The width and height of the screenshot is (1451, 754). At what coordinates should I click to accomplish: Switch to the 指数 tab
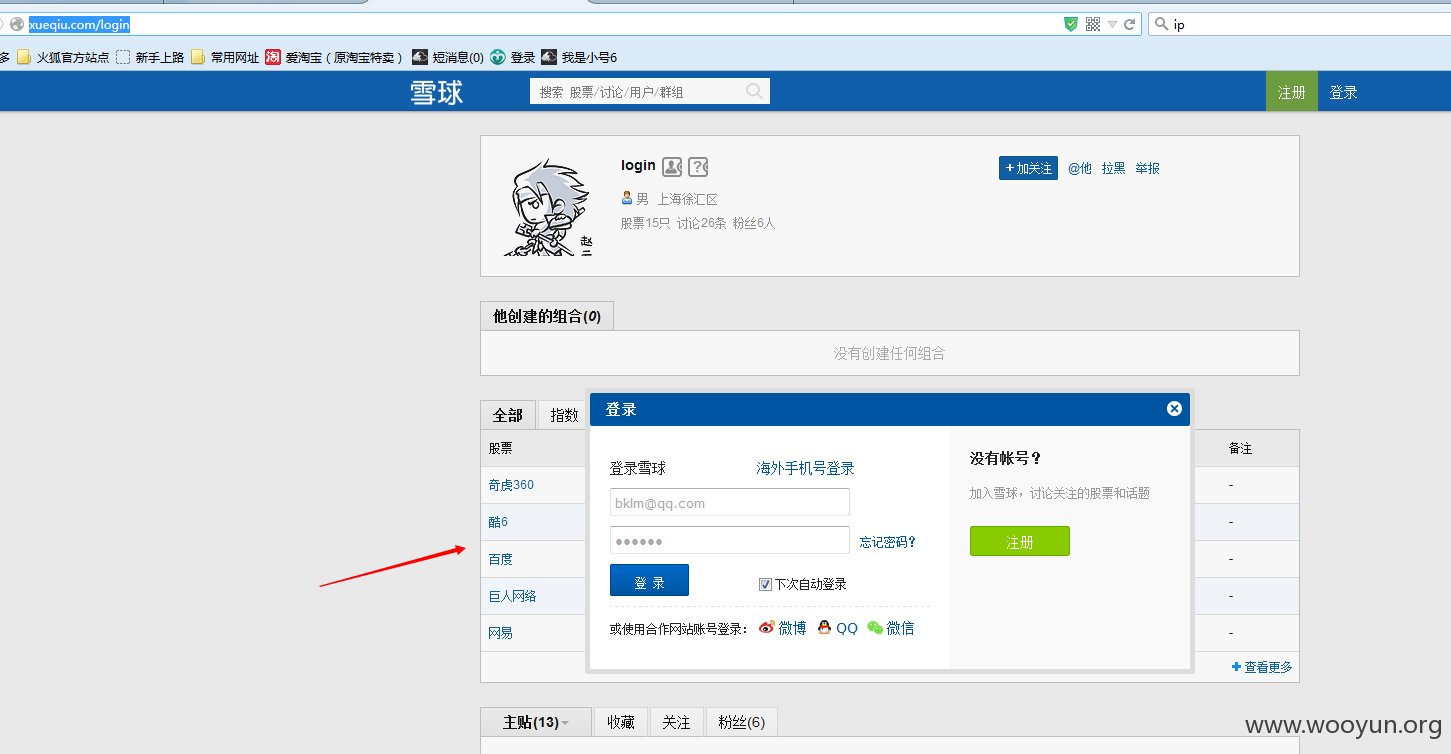(x=565, y=415)
